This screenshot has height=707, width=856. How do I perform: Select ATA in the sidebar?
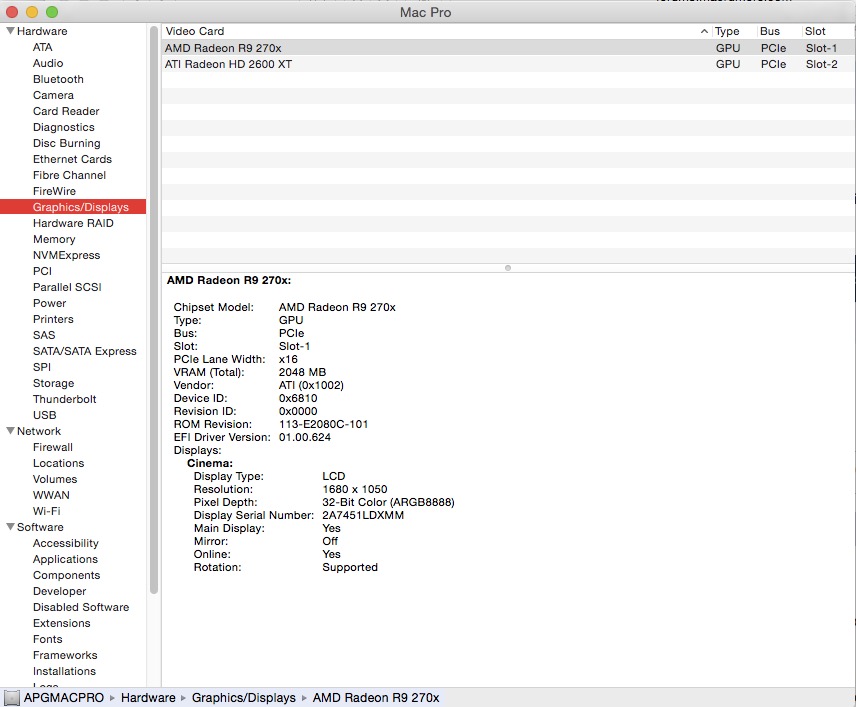tap(43, 47)
